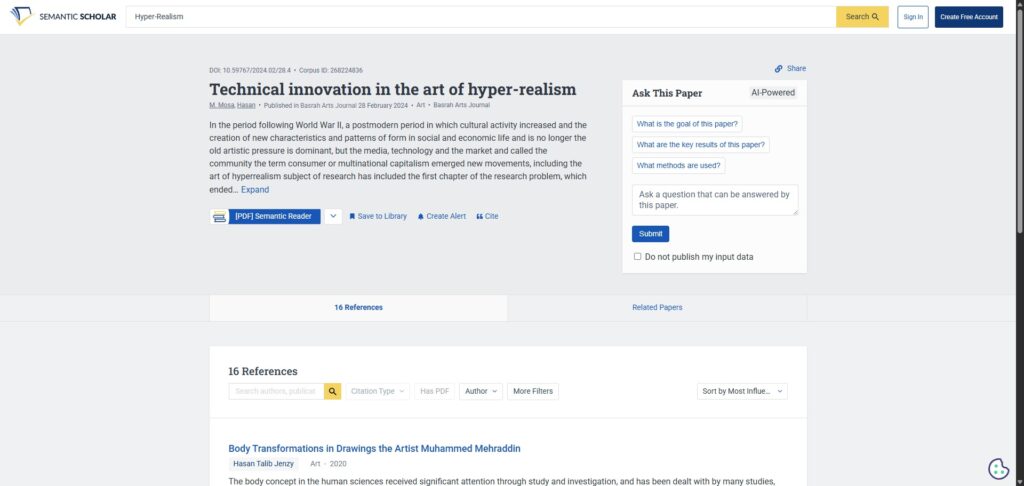Viewport: 1024px width, 486px height.
Task: Click the Share link icon
Action: click(x=778, y=69)
